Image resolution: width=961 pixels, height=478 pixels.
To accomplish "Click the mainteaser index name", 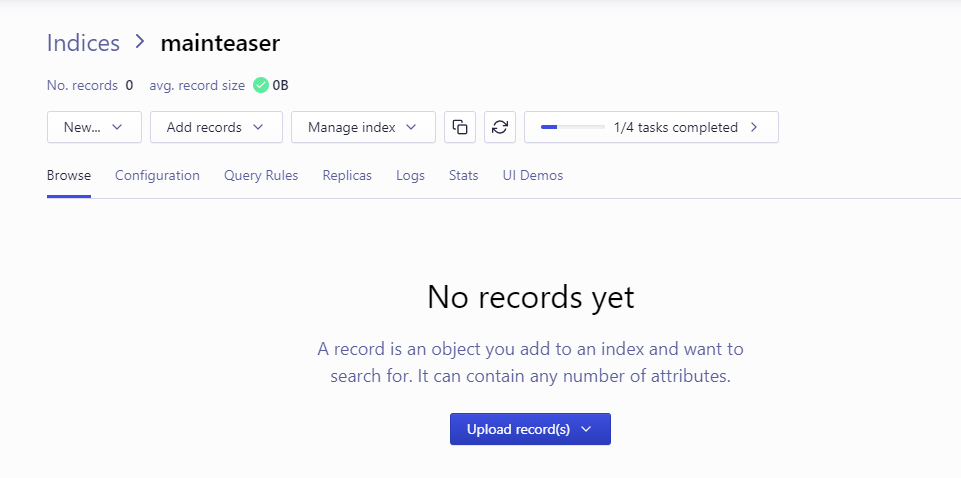I will tap(220, 43).
